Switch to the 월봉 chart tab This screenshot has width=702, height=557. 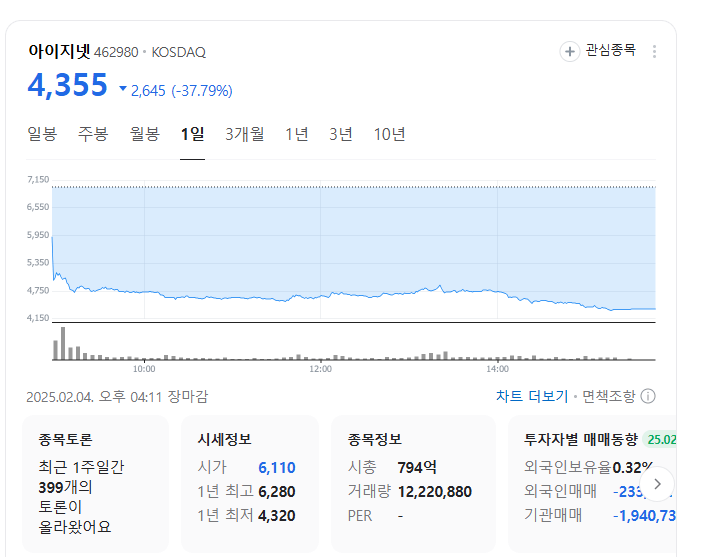(x=144, y=134)
